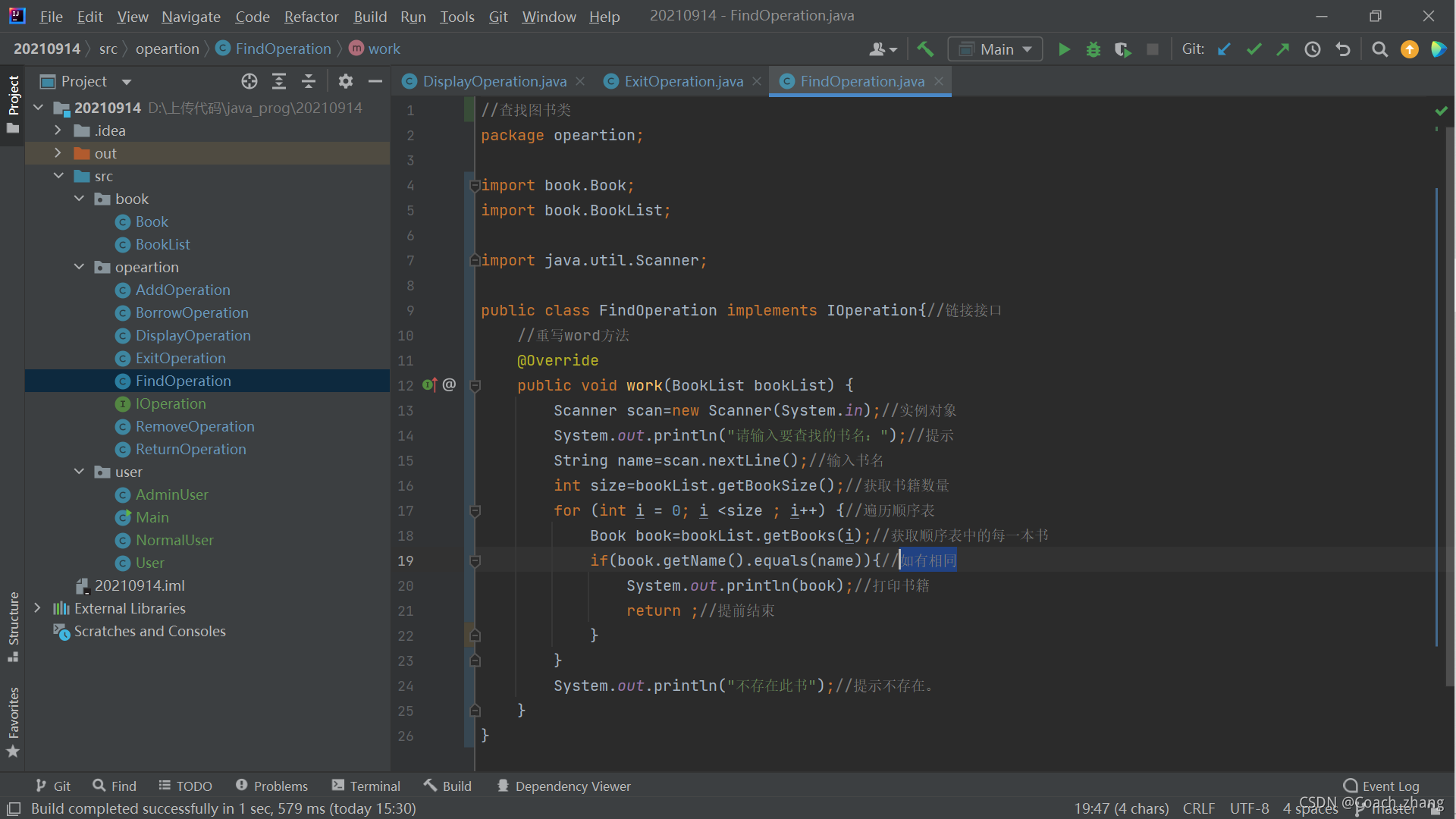Switch to ExitOperation.java tab

point(683,81)
